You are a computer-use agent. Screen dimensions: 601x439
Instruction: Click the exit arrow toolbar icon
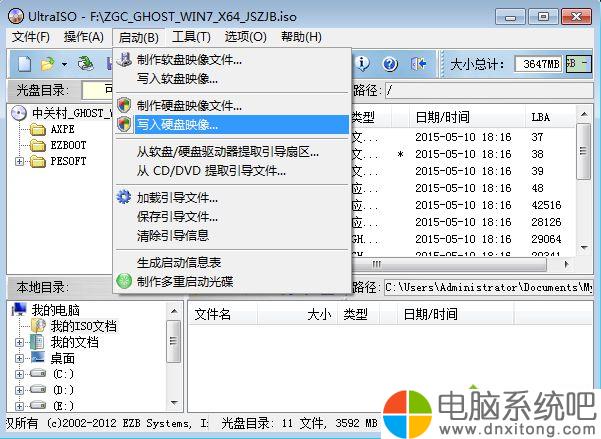tap(419, 64)
